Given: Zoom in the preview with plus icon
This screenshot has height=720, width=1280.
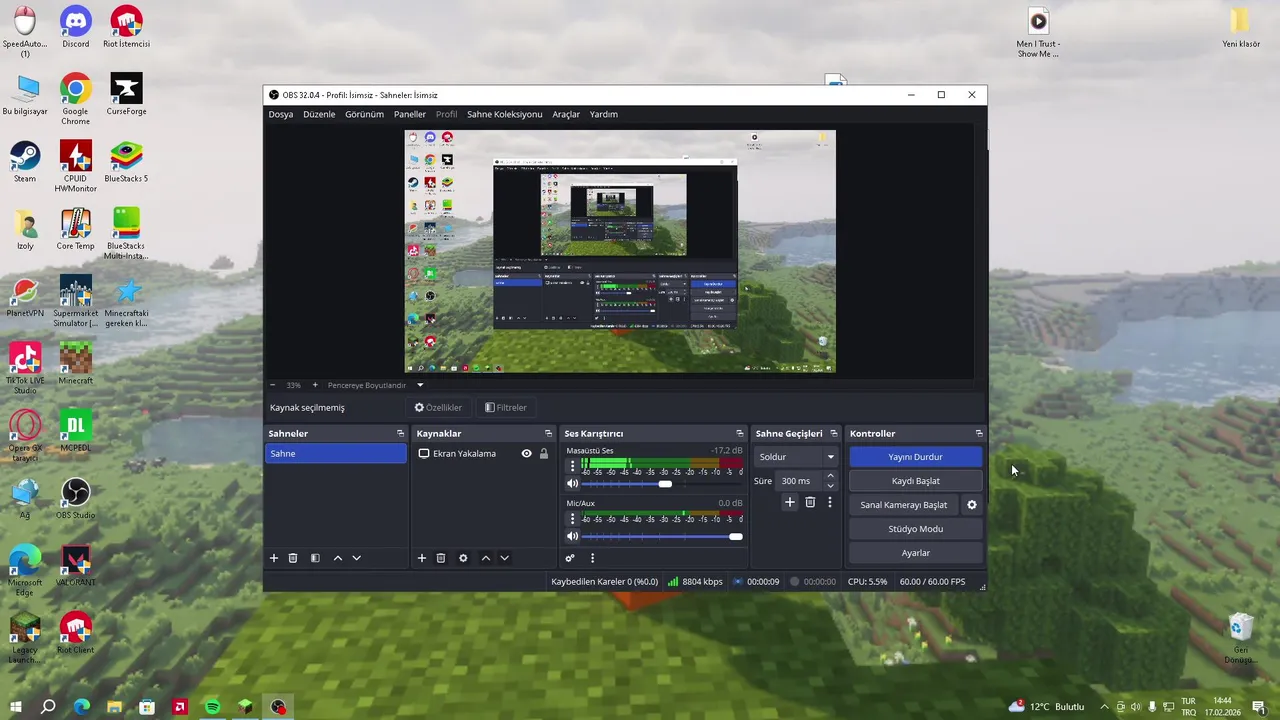Looking at the screenshot, I should click(x=315, y=385).
